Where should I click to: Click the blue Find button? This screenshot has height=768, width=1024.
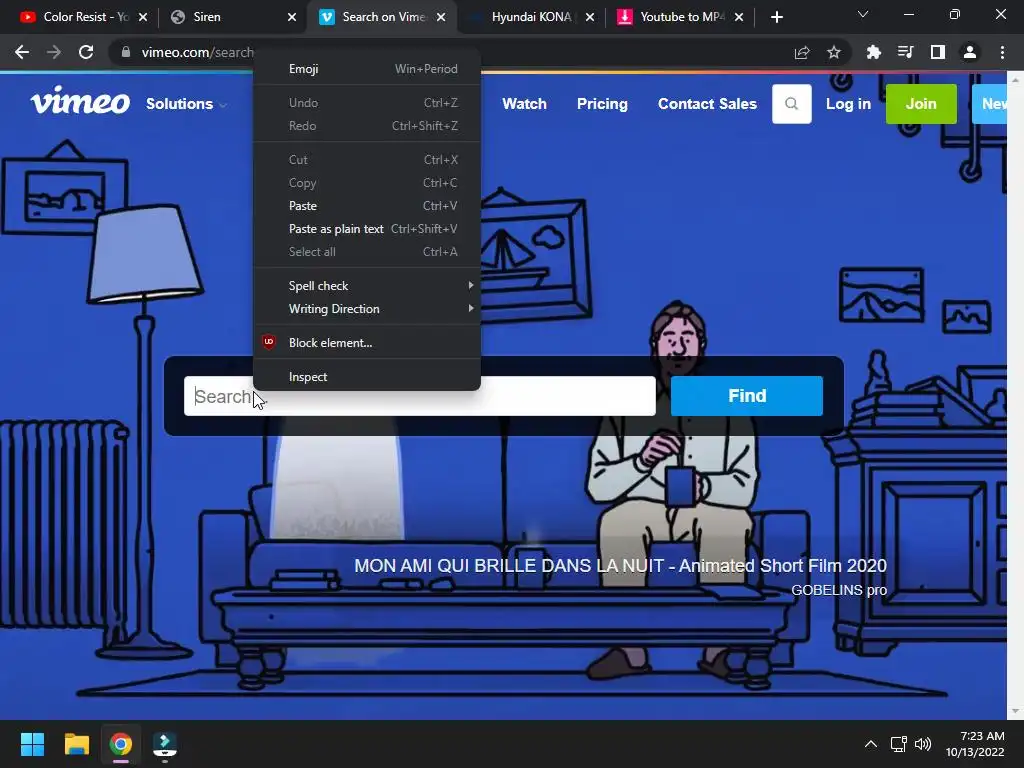(746, 396)
